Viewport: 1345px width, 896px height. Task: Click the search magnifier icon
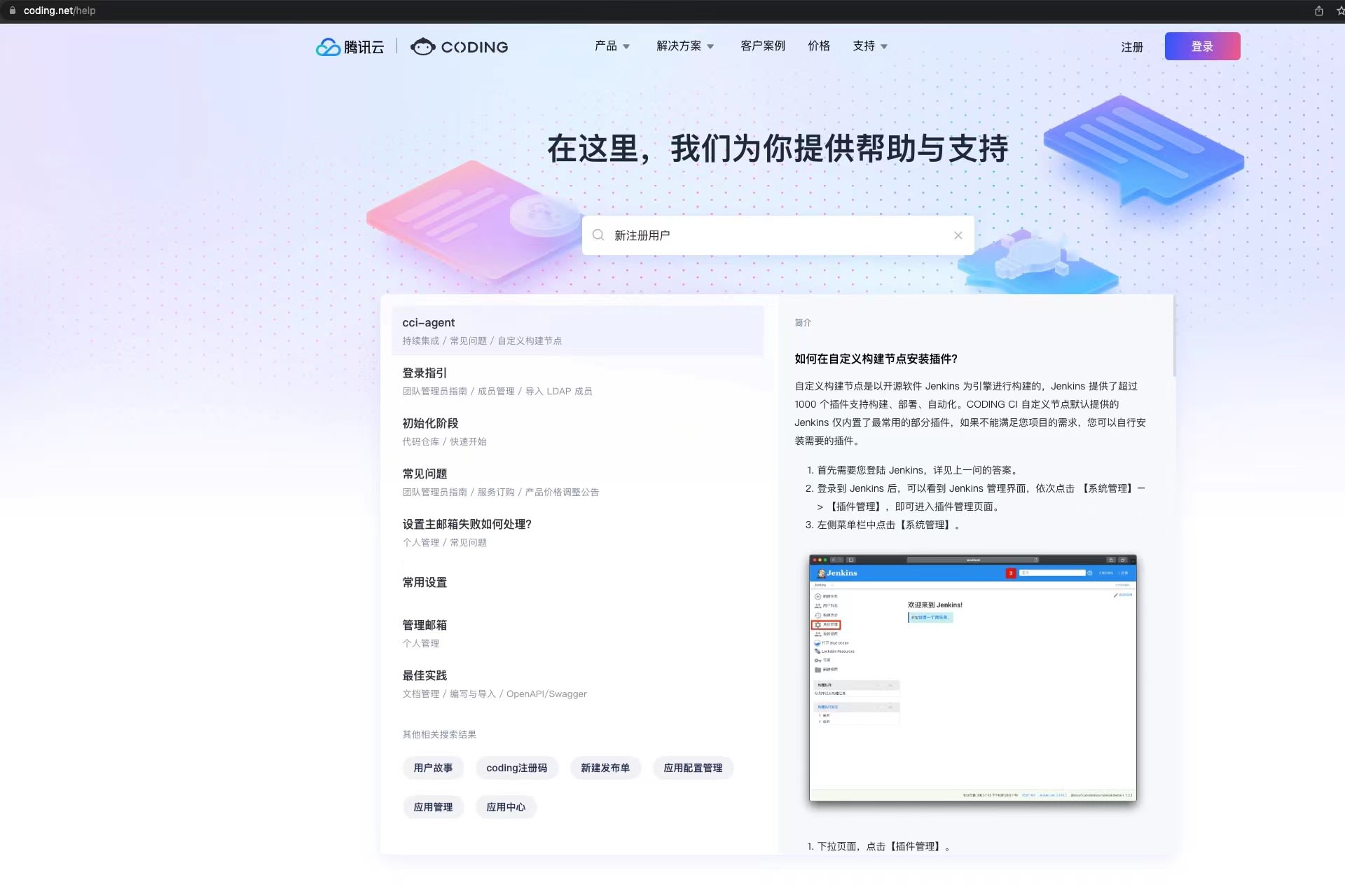click(598, 235)
